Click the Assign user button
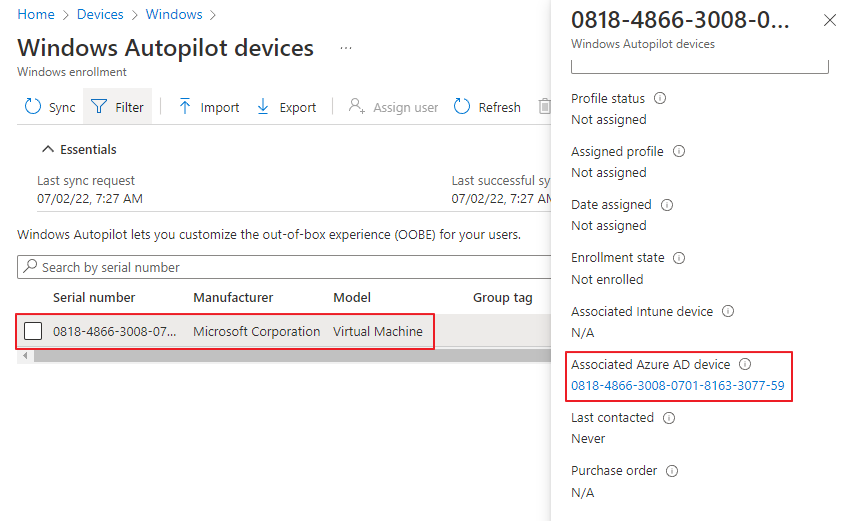Viewport: 845px width, 521px height. [x=393, y=107]
